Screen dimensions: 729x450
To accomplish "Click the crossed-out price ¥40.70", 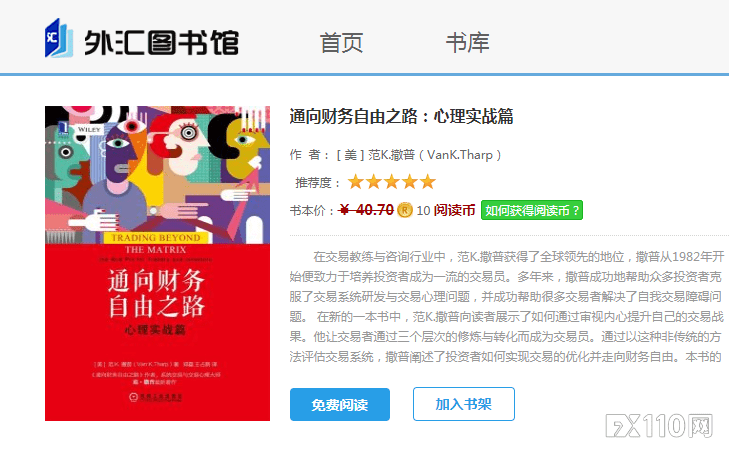I will click(x=366, y=210).
